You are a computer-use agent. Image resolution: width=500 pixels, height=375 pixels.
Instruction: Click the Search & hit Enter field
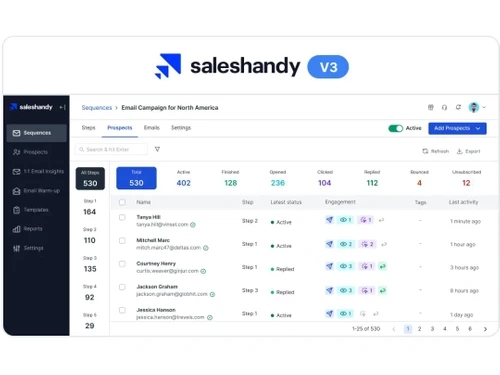point(111,149)
